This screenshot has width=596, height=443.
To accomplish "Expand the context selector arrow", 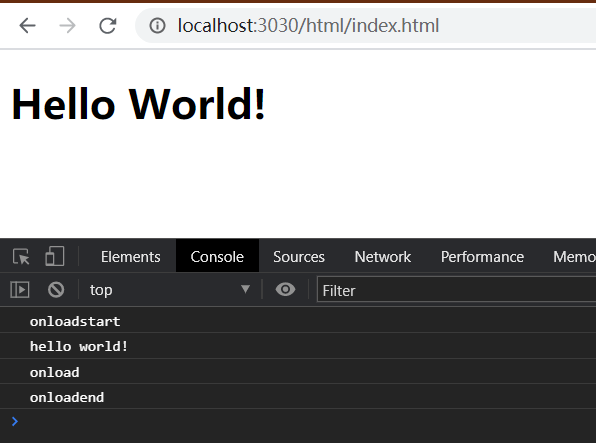I will [246, 289].
